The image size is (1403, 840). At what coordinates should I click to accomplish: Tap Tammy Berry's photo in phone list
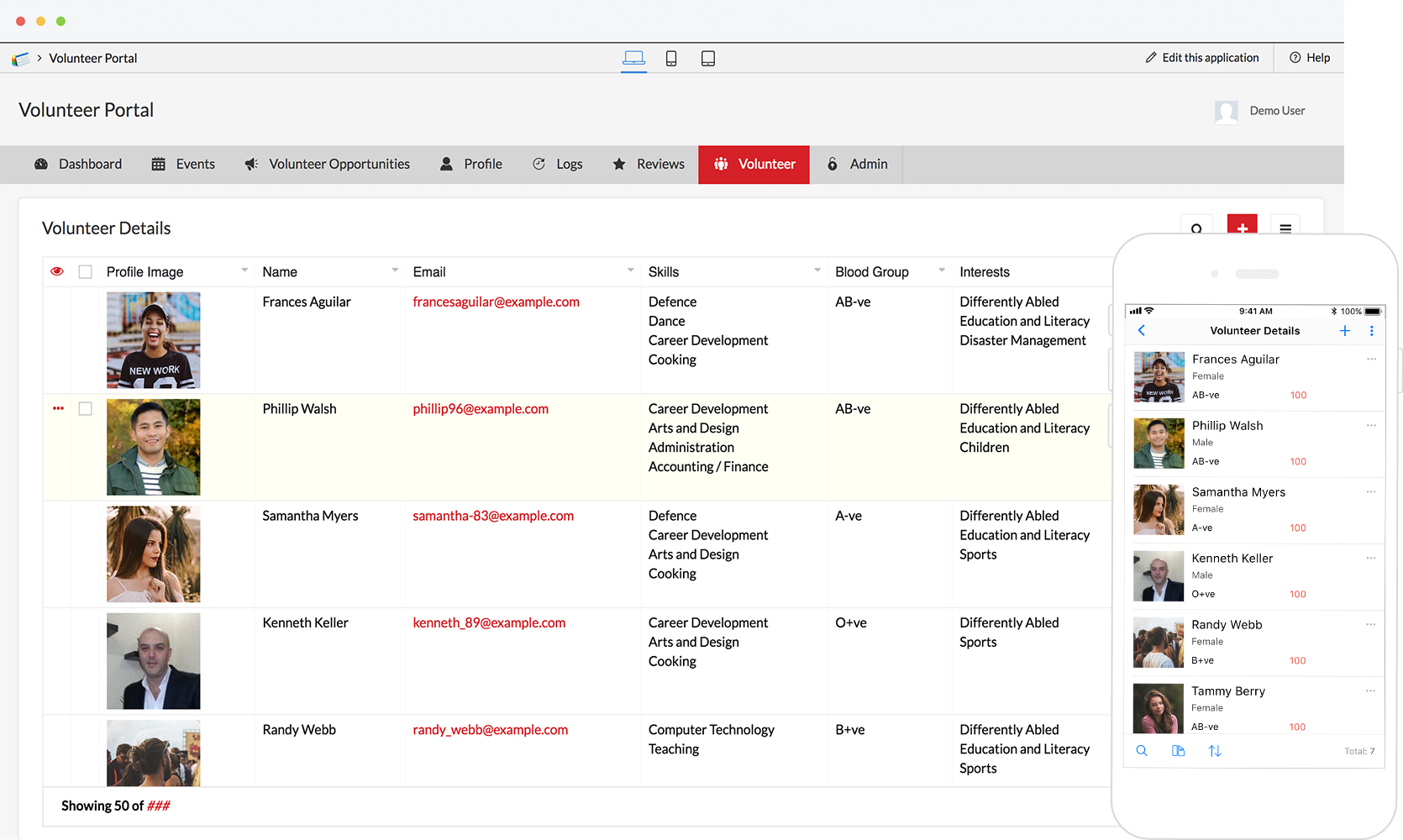(1159, 708)
